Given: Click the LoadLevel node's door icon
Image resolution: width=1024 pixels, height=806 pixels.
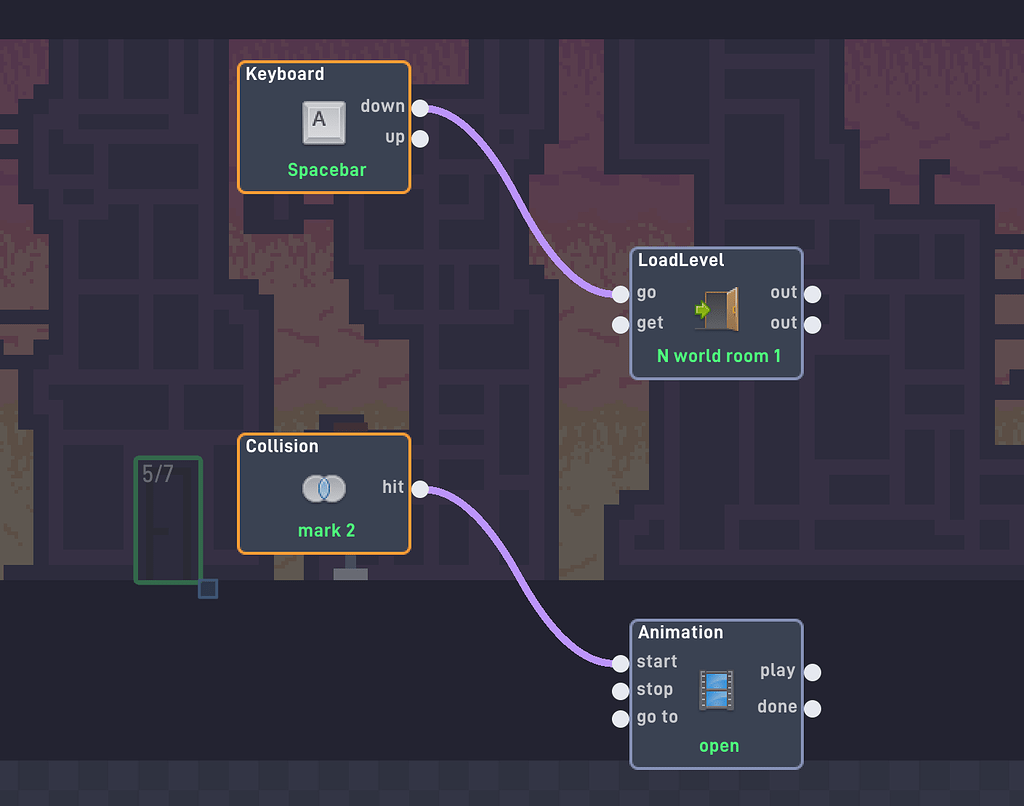Looking at the screenshot, I should pyautogui.click(x=717, y=309).
